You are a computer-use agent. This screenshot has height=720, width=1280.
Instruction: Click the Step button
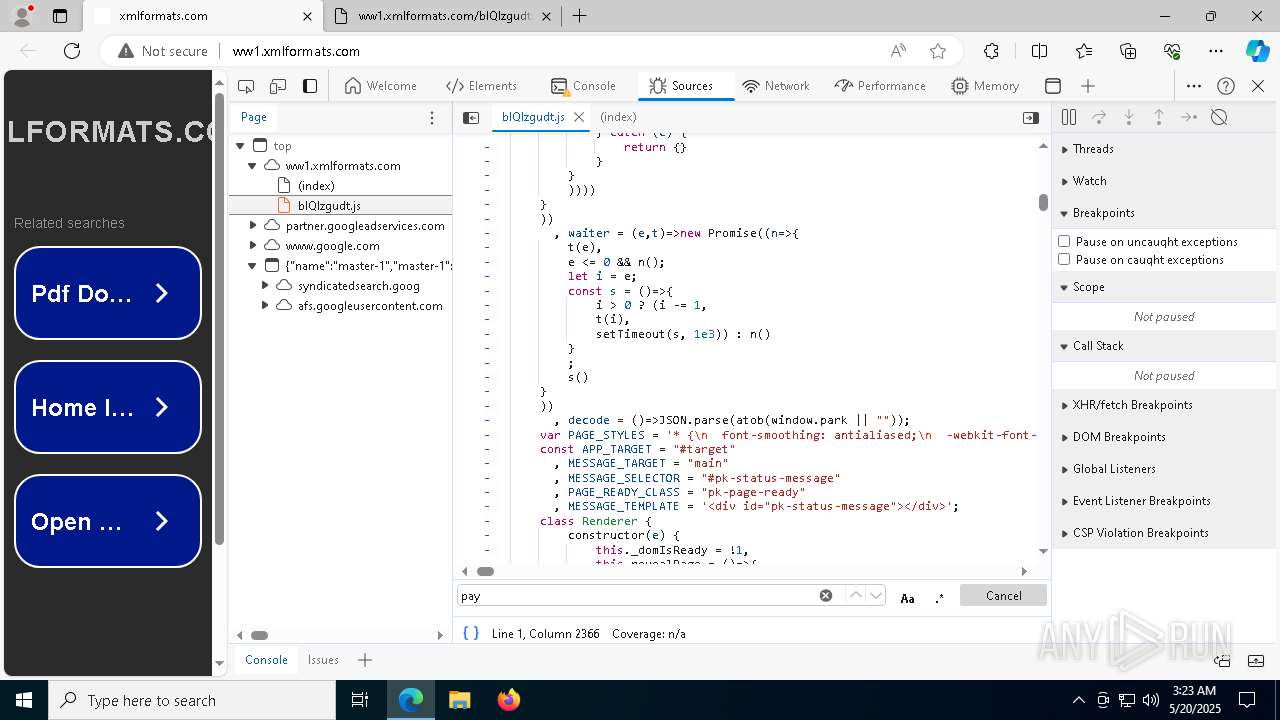(x=1189, y=117)
